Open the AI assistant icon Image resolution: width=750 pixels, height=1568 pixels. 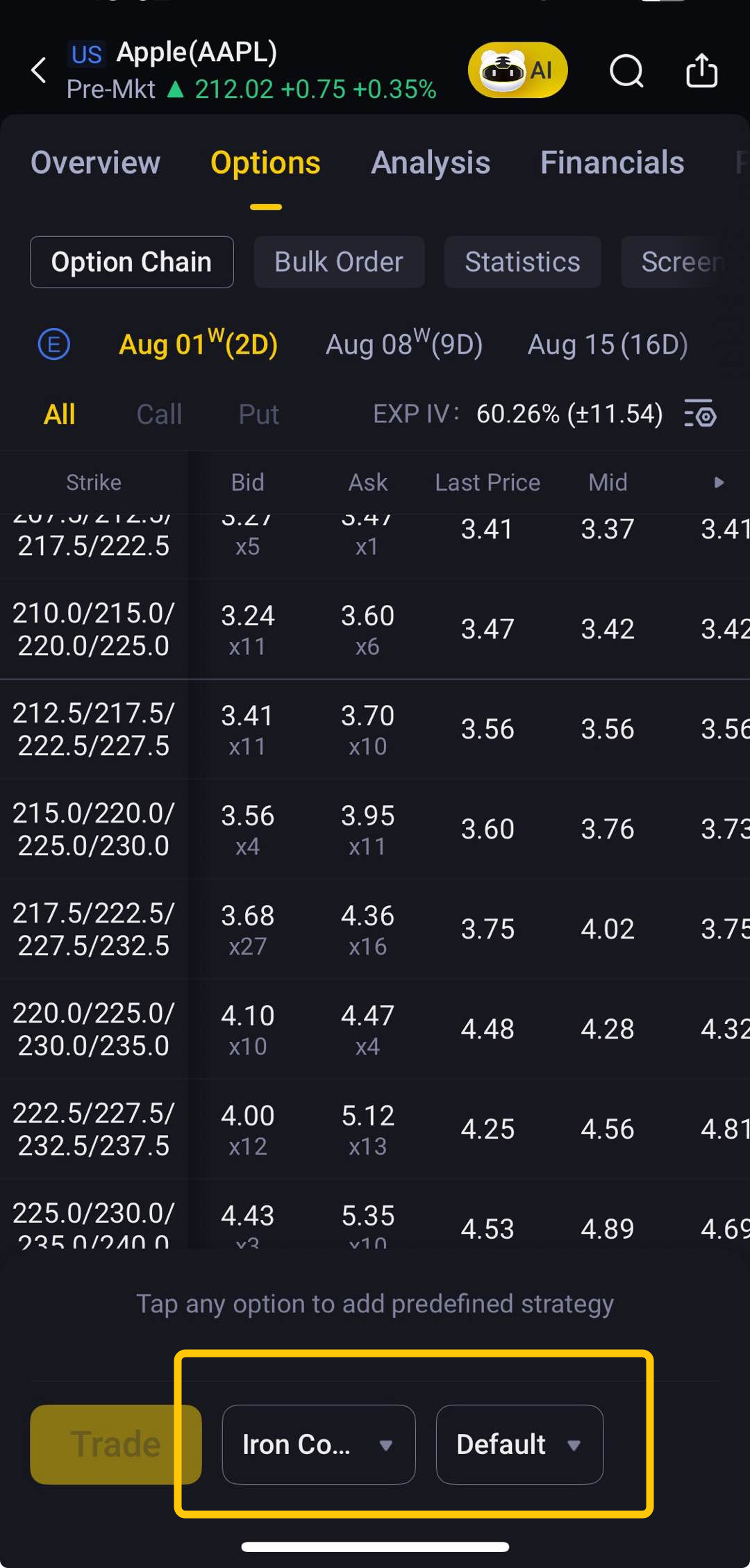pos(517,70)
